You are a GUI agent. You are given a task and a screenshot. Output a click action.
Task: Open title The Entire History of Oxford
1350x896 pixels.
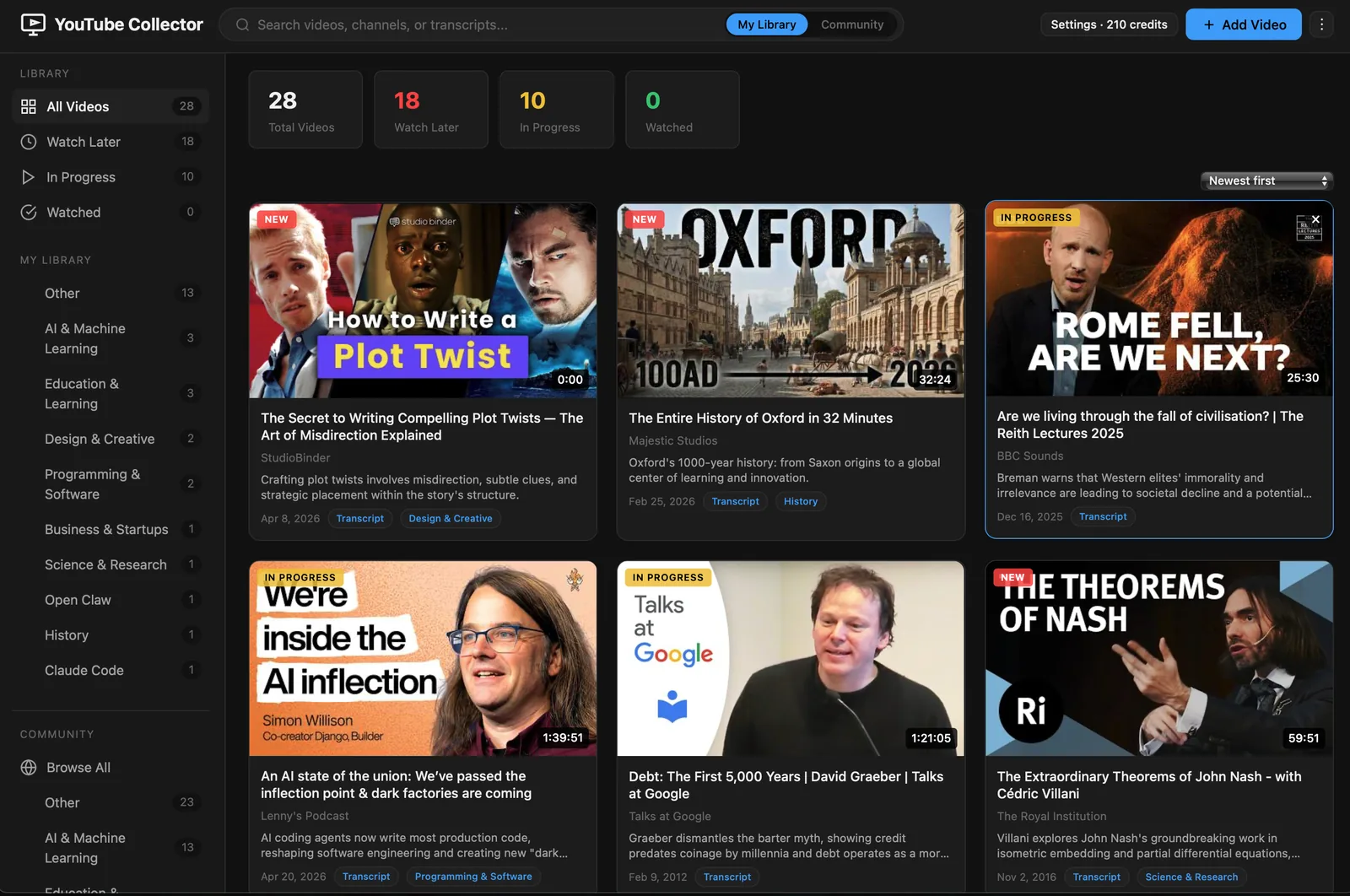pos(760,418)
